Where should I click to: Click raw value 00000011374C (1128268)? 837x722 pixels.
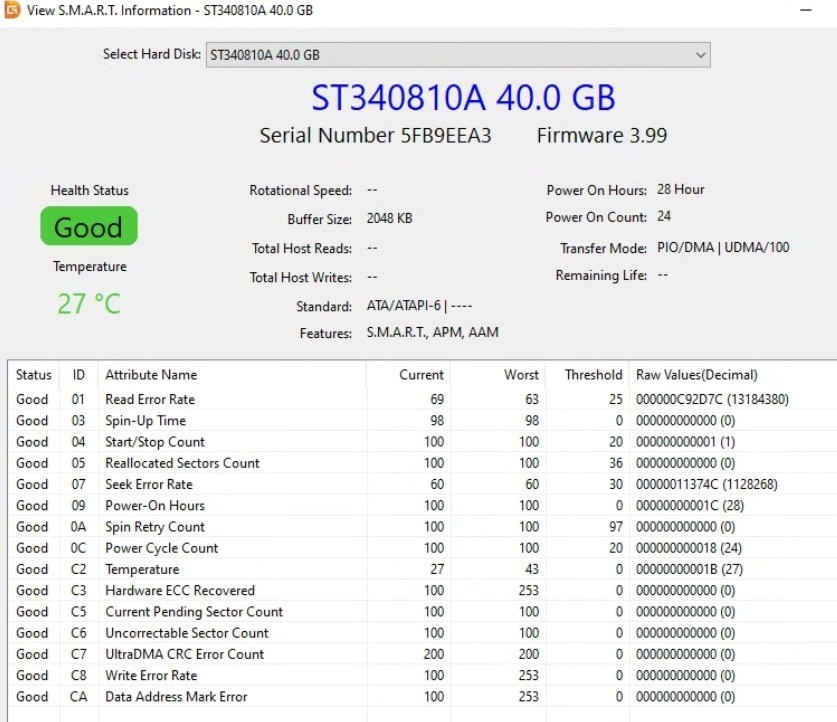[707, 484]
